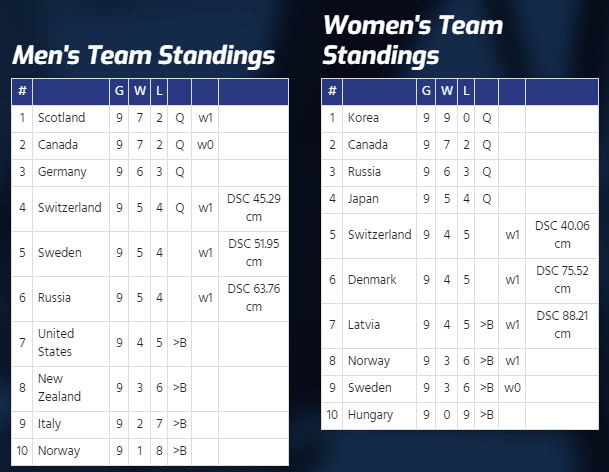Select Germany row in men's table

[150, 172]
